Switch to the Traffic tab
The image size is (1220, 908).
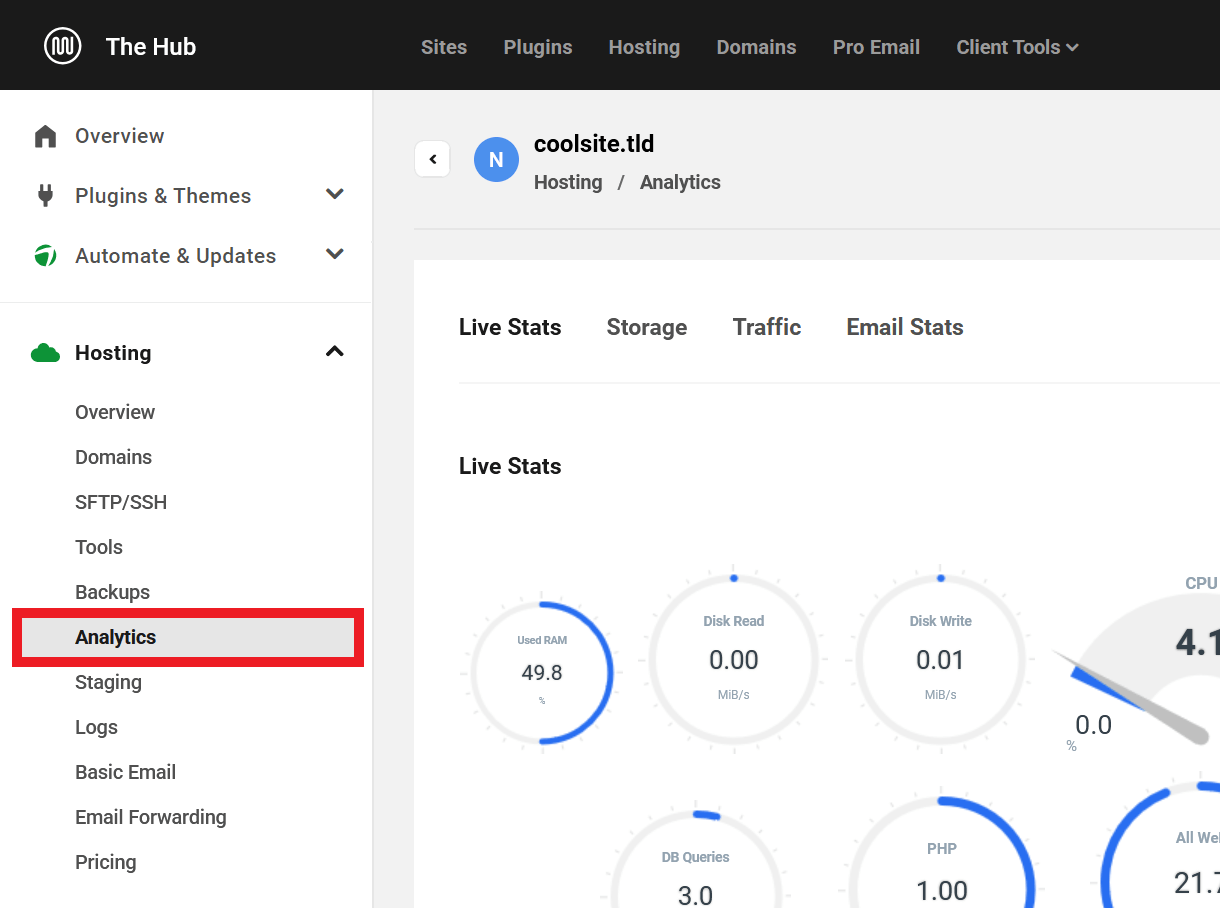[x=766, y=327]
